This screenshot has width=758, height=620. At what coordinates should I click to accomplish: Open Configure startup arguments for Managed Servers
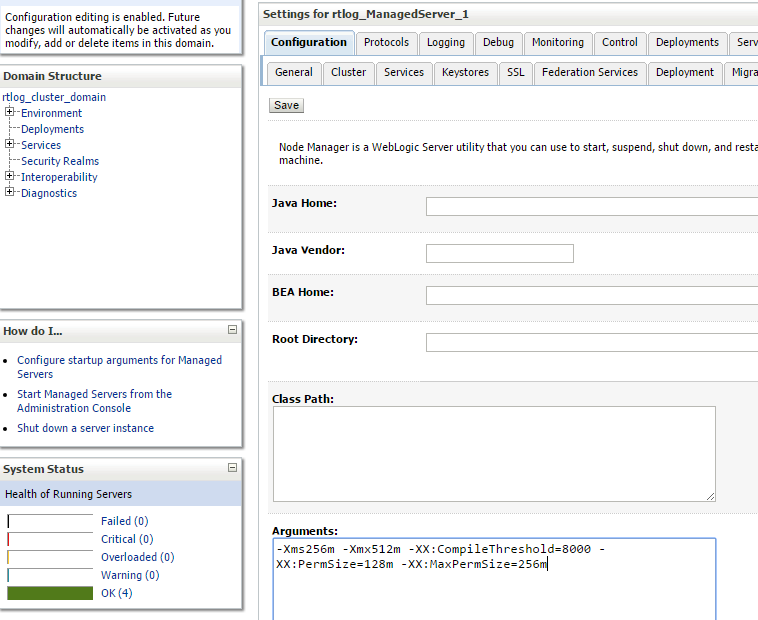pyautogui.click(x=119, y=367)
